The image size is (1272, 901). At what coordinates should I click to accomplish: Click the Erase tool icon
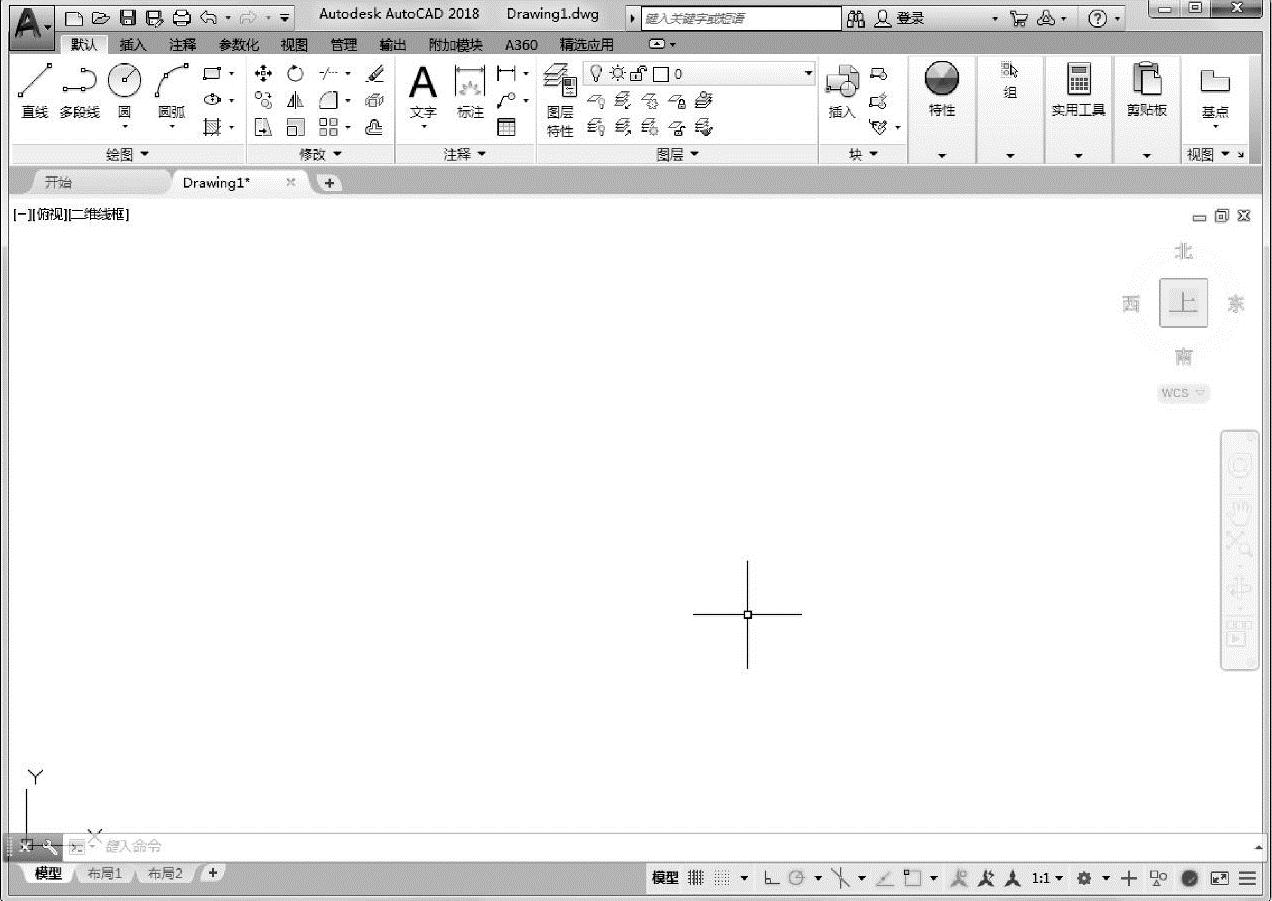[375, 74]
